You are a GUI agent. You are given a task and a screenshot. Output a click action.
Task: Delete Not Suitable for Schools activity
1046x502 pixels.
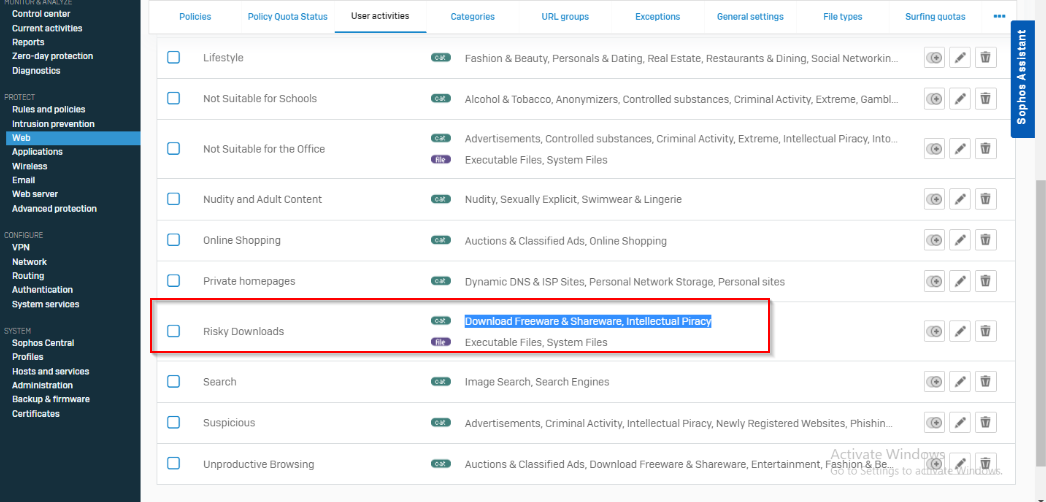[x=985, y=99]
